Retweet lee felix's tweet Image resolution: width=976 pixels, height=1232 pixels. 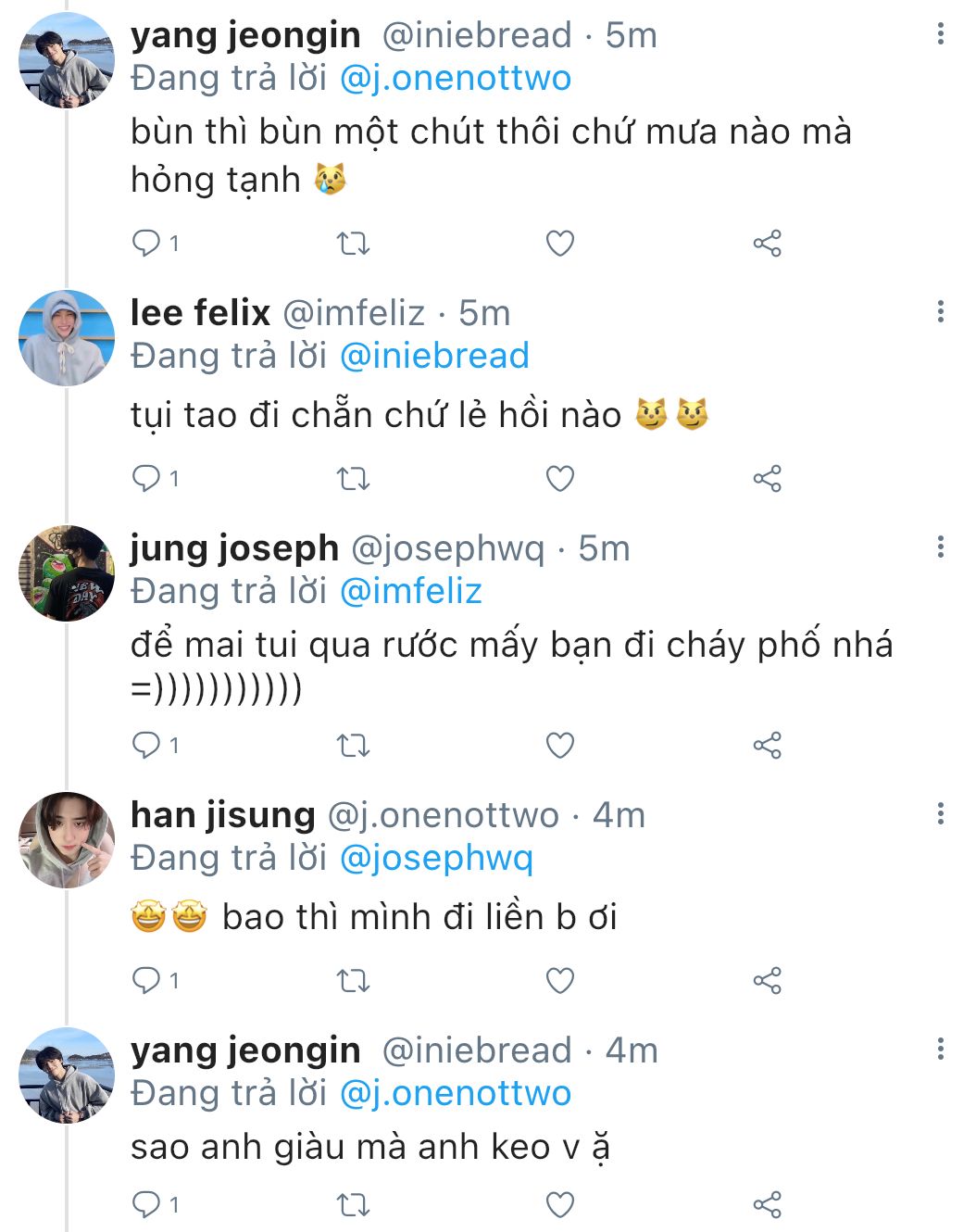click(x=353, y=479)
